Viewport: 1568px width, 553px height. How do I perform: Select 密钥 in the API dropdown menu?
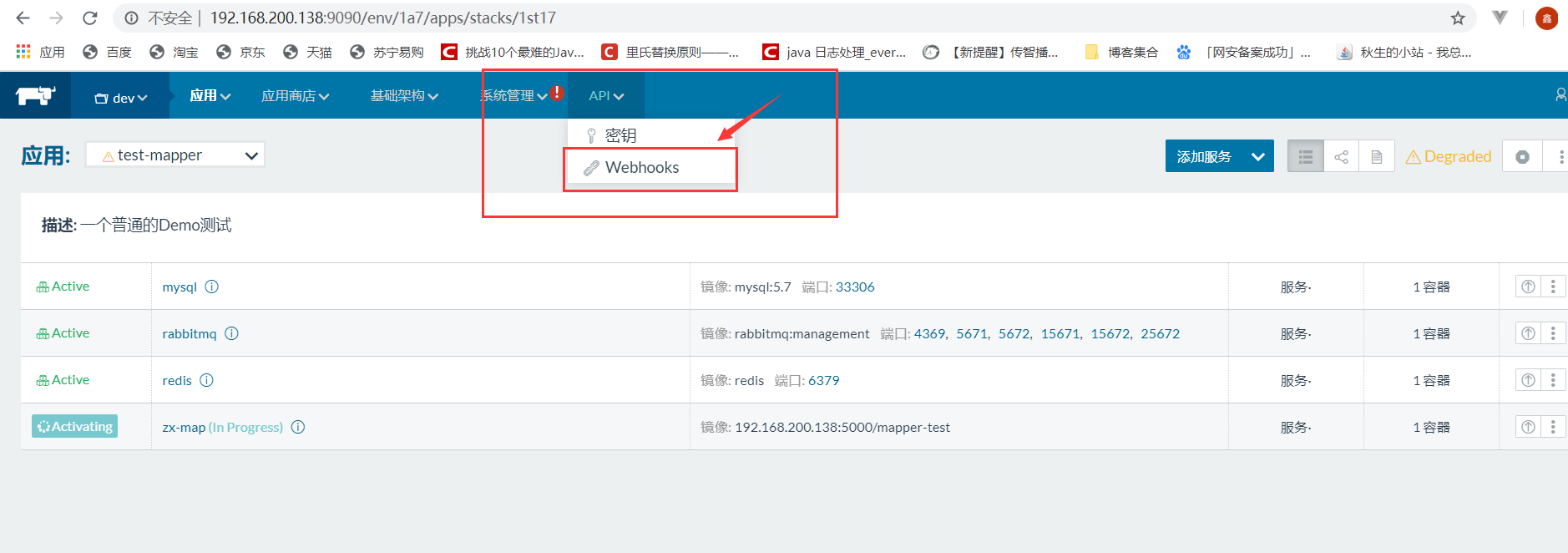pyautogui.click(x=620, y=135)
